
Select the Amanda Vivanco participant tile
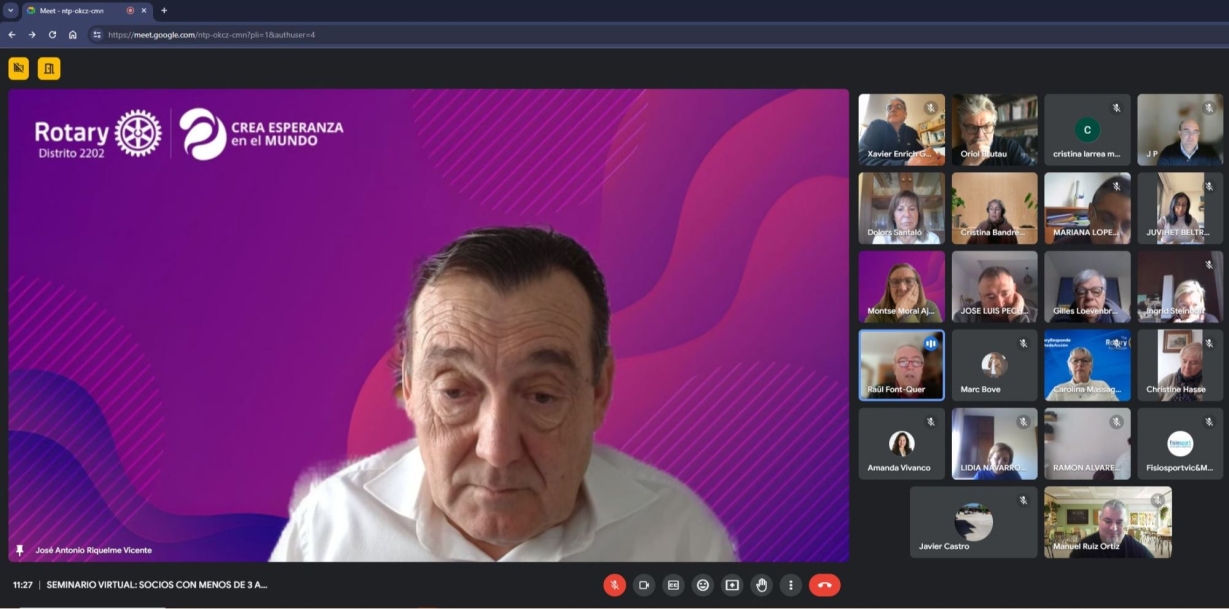pyautogui.click(x=901, y=444)
